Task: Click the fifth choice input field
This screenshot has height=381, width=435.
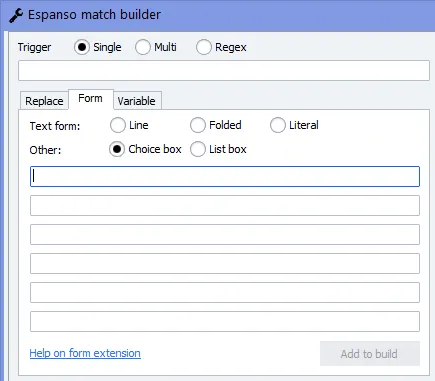Action: pos(225,292)
